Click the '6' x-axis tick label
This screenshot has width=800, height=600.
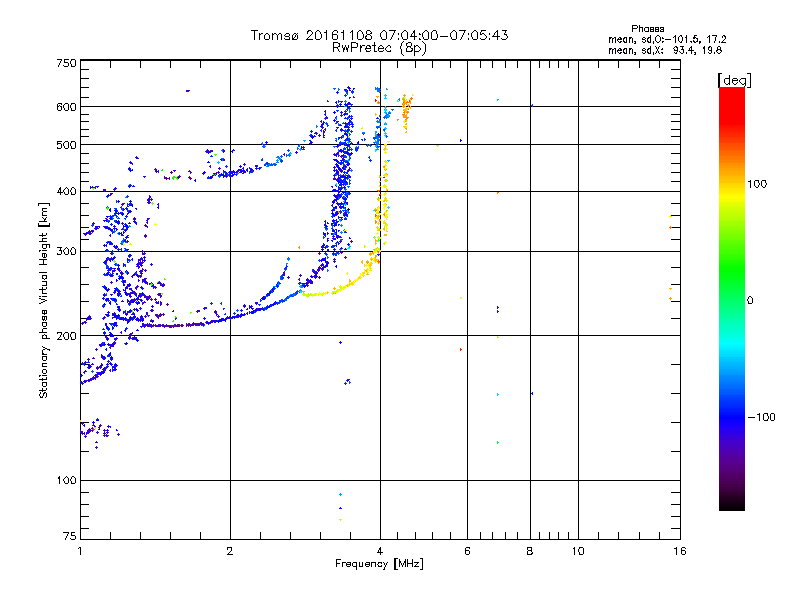point(467,551)
